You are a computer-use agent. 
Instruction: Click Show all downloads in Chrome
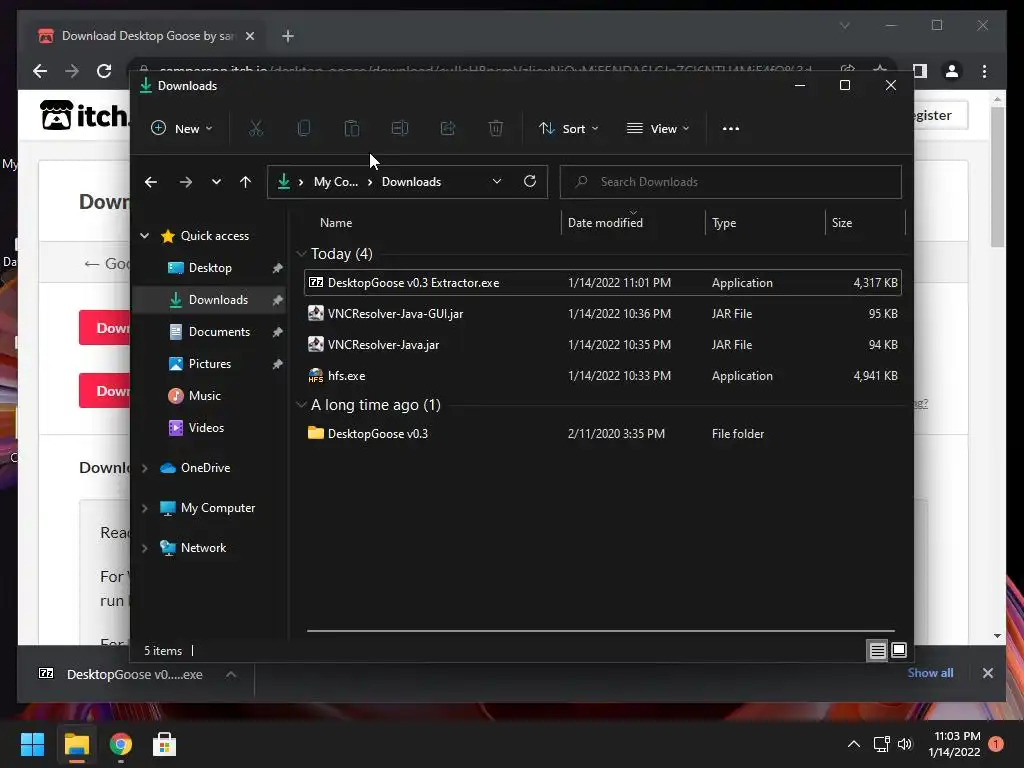930,673
